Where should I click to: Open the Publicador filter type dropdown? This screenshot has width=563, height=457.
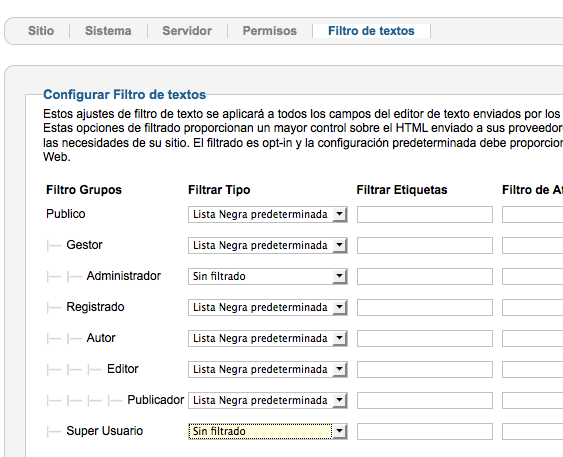tap(267, 400)
